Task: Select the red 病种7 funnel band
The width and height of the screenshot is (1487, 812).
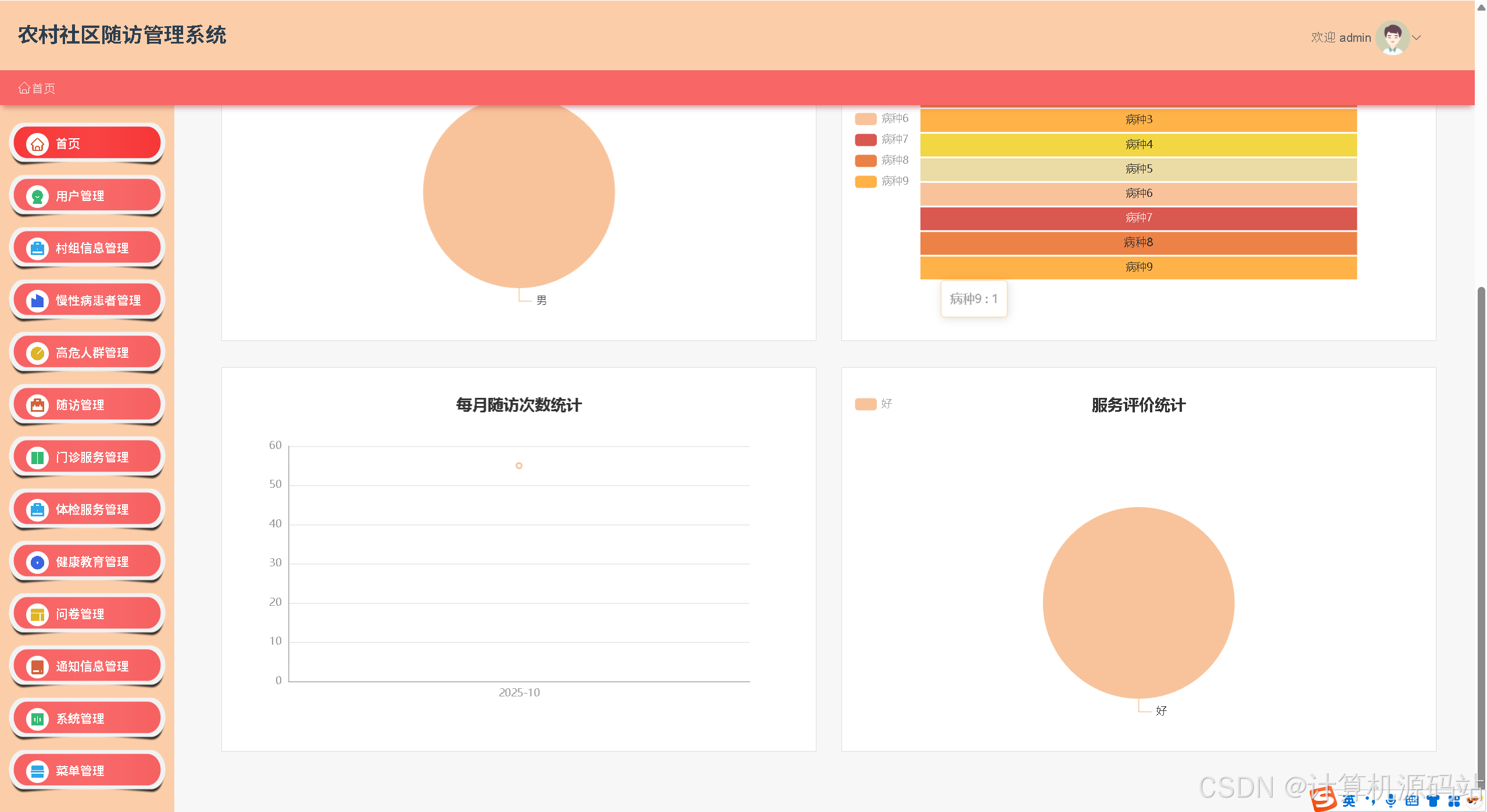Action: (1138, 218)
